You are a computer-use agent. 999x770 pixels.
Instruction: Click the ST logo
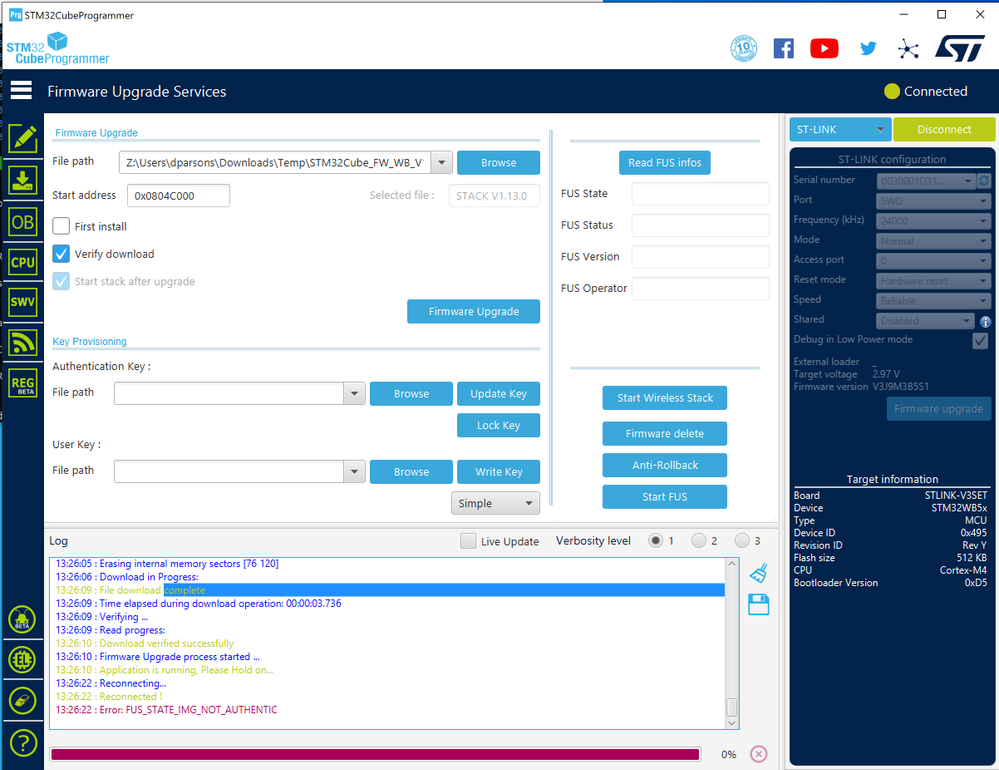pyautogui.click(x=960, y=48)
